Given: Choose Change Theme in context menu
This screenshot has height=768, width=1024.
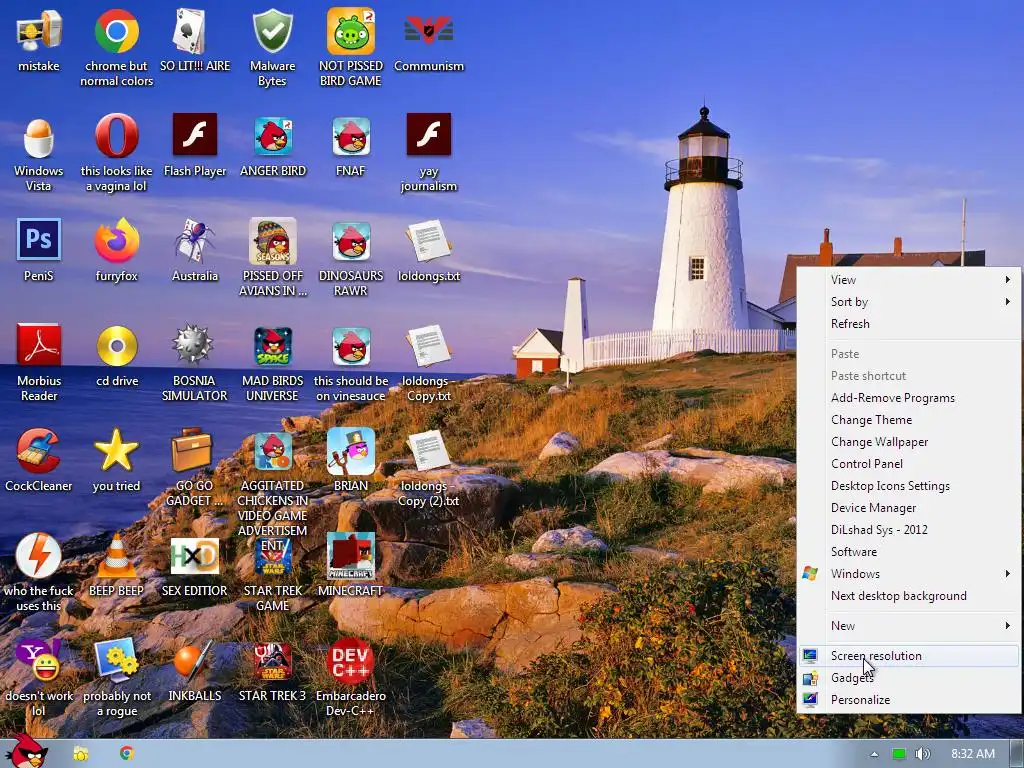Looking at the screenshot, I should click(908, 420).
